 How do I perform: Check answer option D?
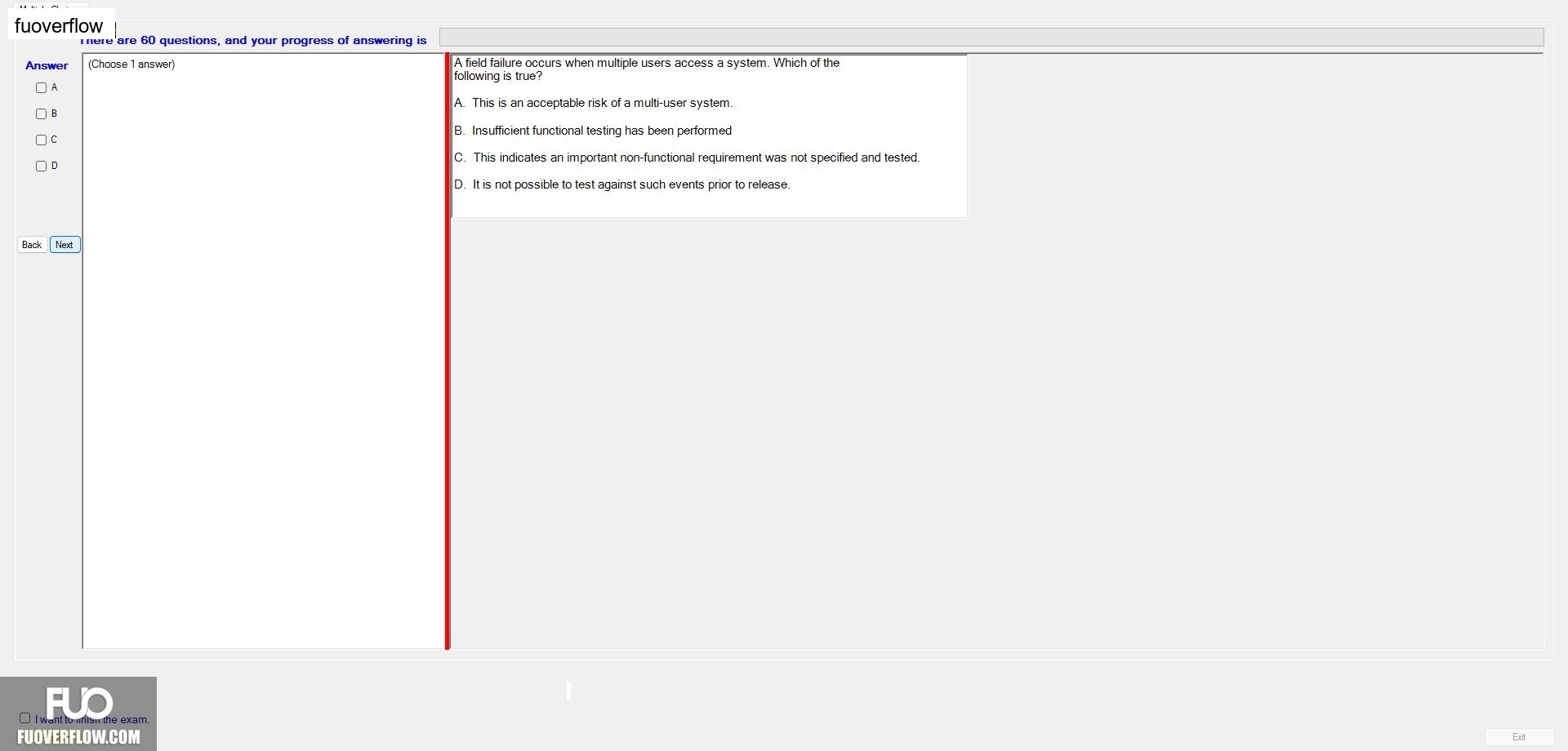[41, 167]
